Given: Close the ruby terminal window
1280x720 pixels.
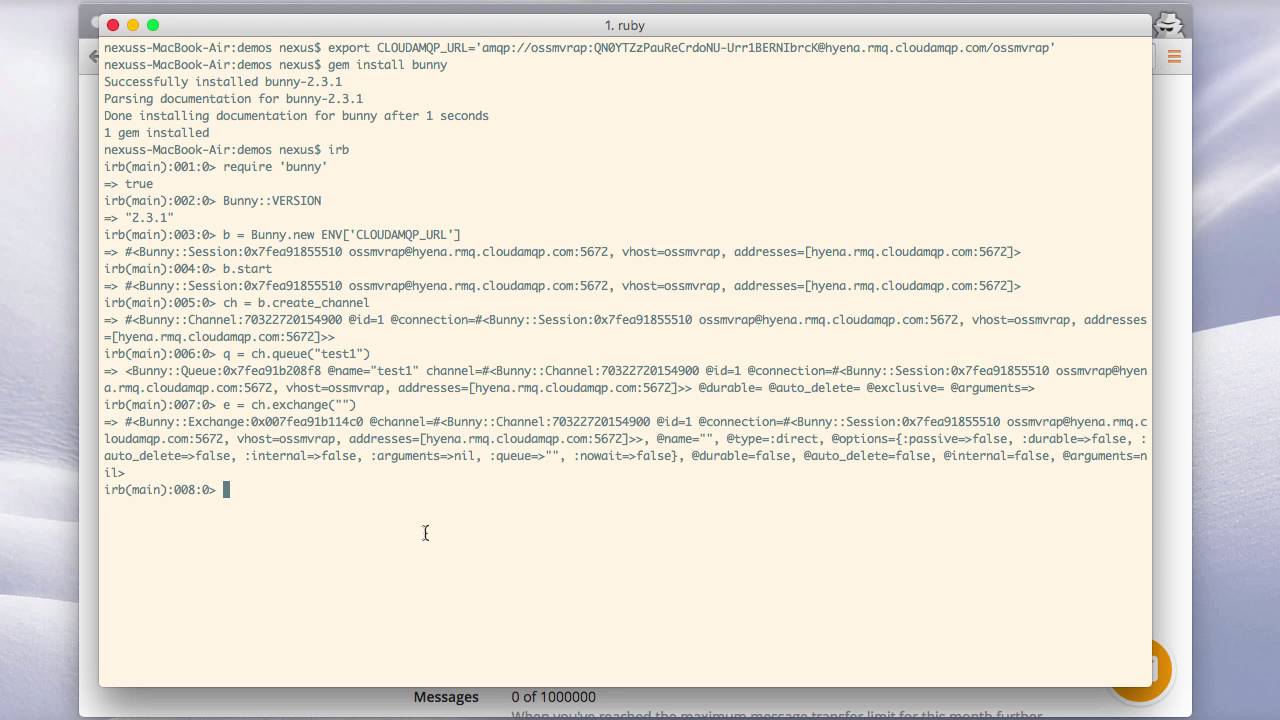Looking at the screenshot, I should (x=113, y=25).
